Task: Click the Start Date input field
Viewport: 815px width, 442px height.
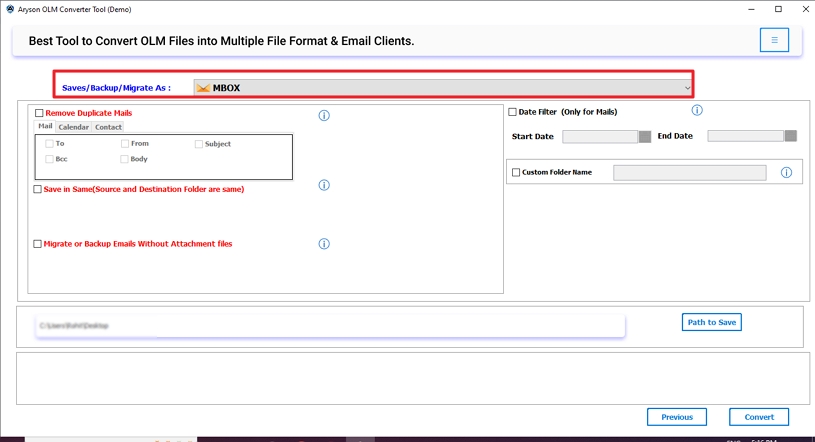Action: tap(600, 137)
